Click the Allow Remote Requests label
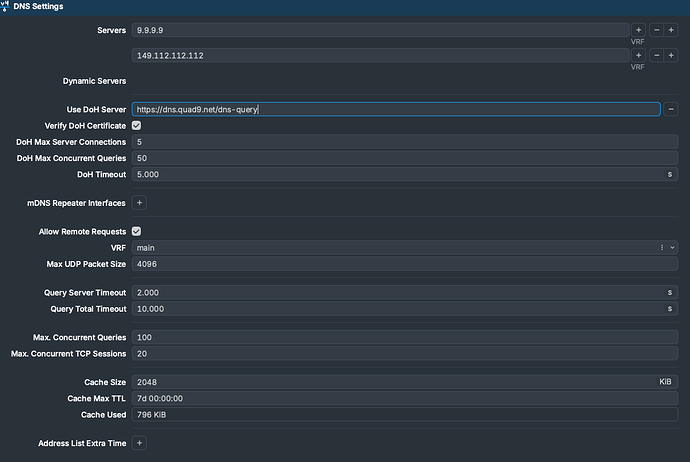The image size is (690, 462). point(82,231)
